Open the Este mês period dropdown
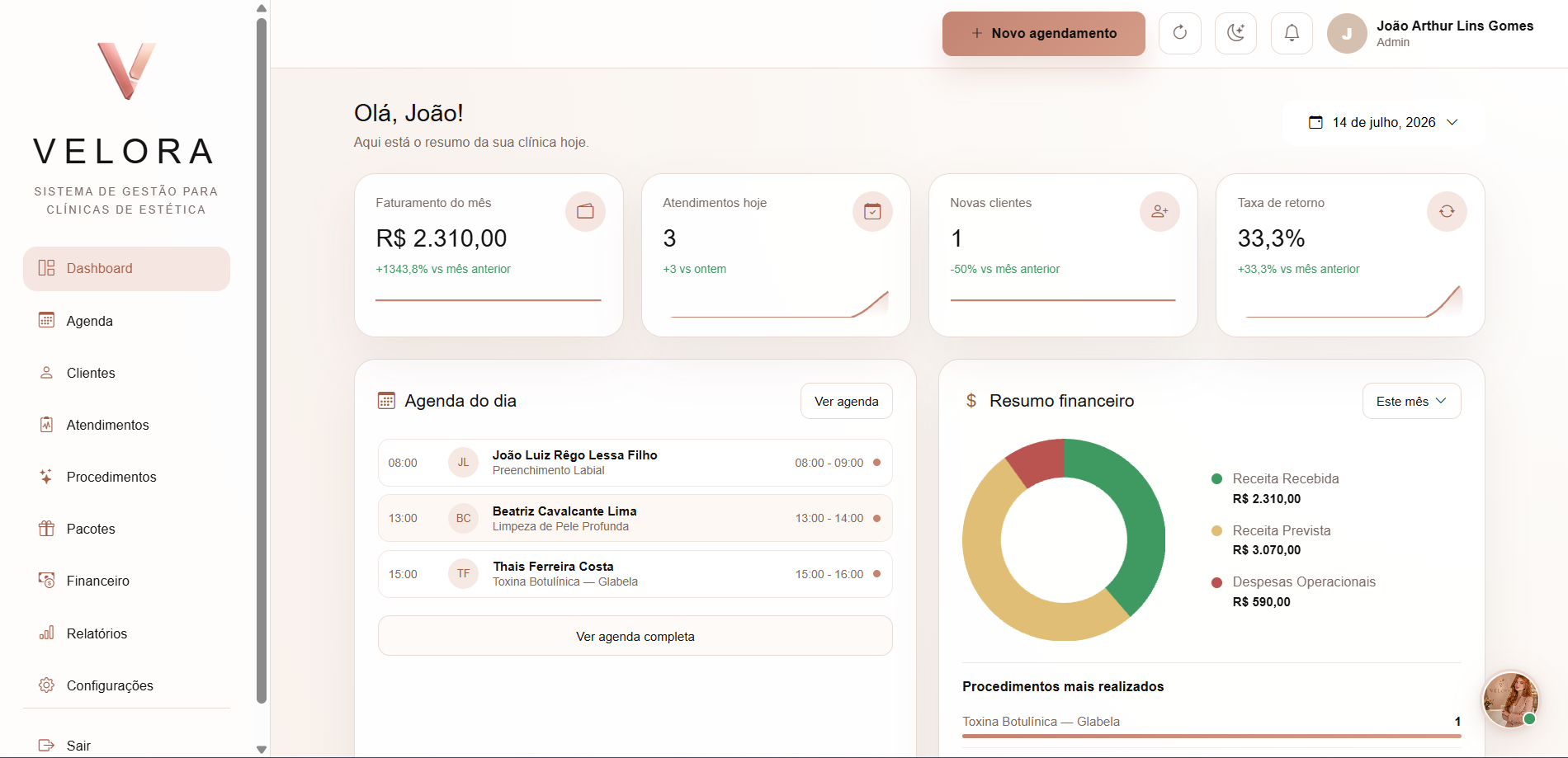The width and height of the screenshot is (1568, 758). click(x=1411, y=401)
